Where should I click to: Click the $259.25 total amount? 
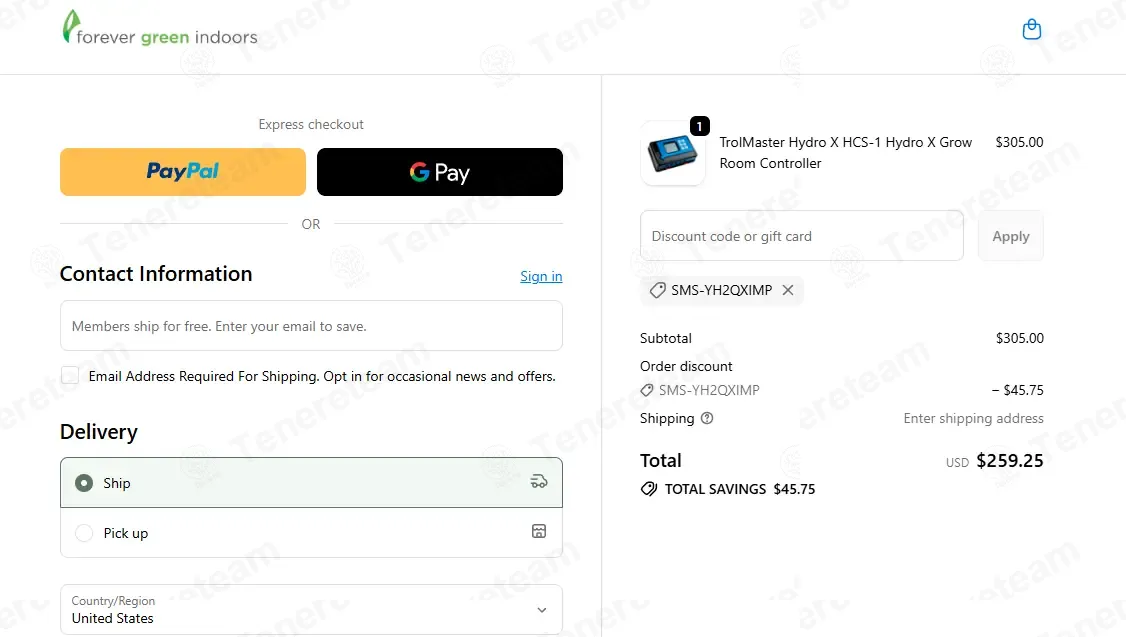click(1009, 460)
